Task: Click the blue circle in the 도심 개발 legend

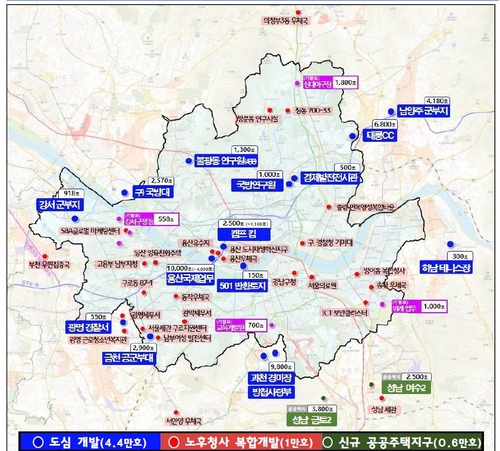Action: pos(38,442)
